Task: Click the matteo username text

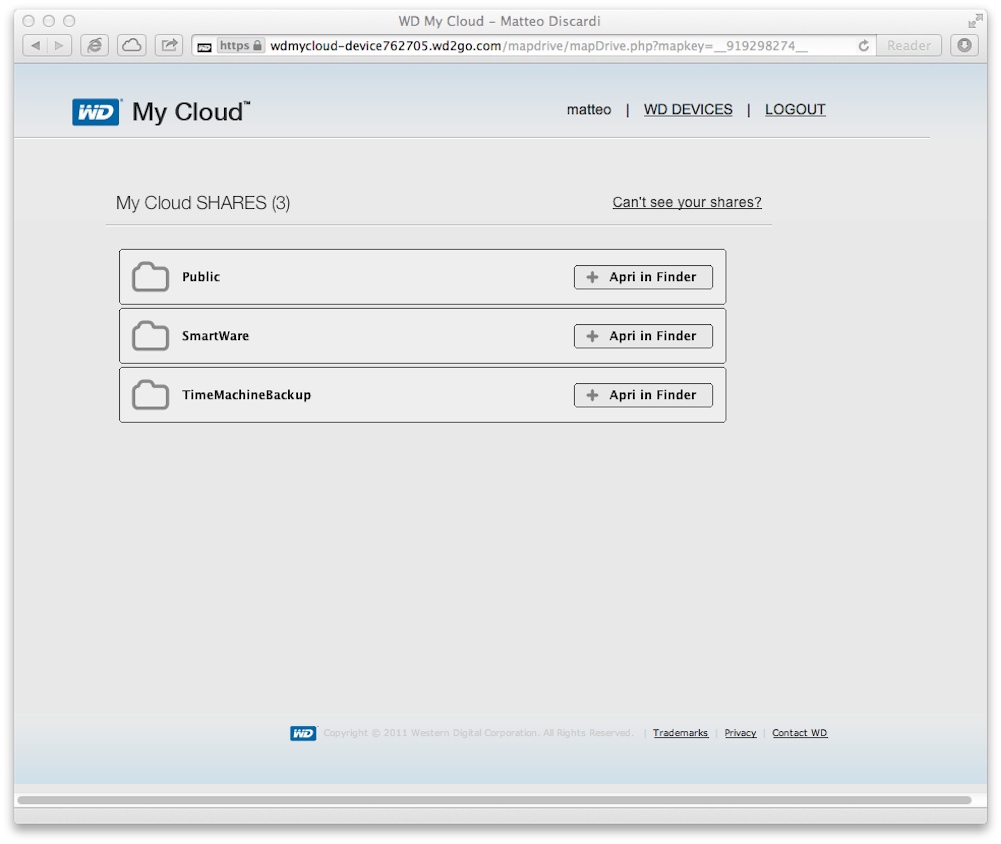Action: [x=589, y=109]
